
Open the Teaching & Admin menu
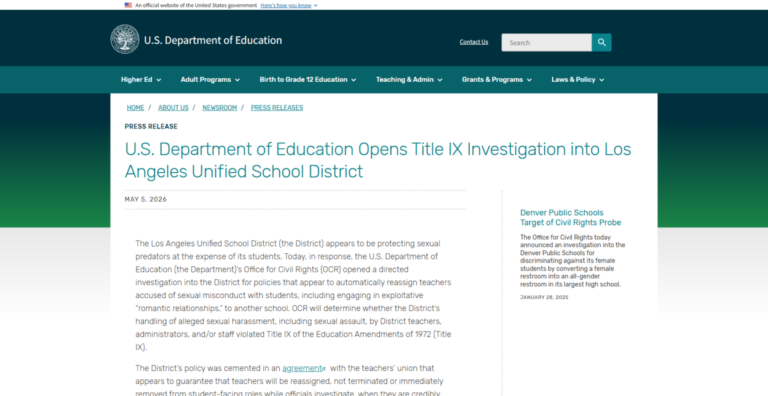click(x=409, y=79)
